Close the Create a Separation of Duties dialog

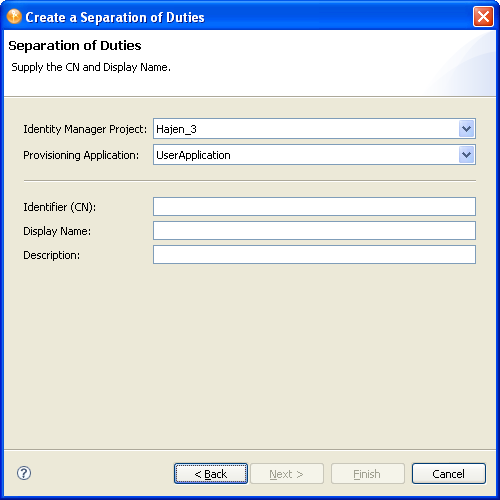click(483, 16)
